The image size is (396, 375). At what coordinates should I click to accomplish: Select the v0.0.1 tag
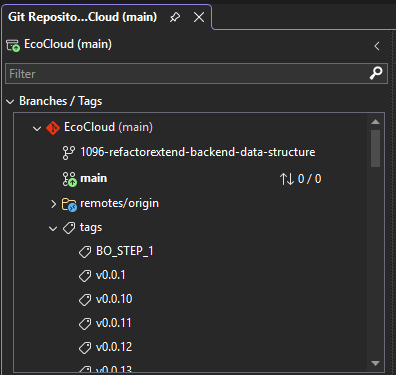(x=111, y=275)
